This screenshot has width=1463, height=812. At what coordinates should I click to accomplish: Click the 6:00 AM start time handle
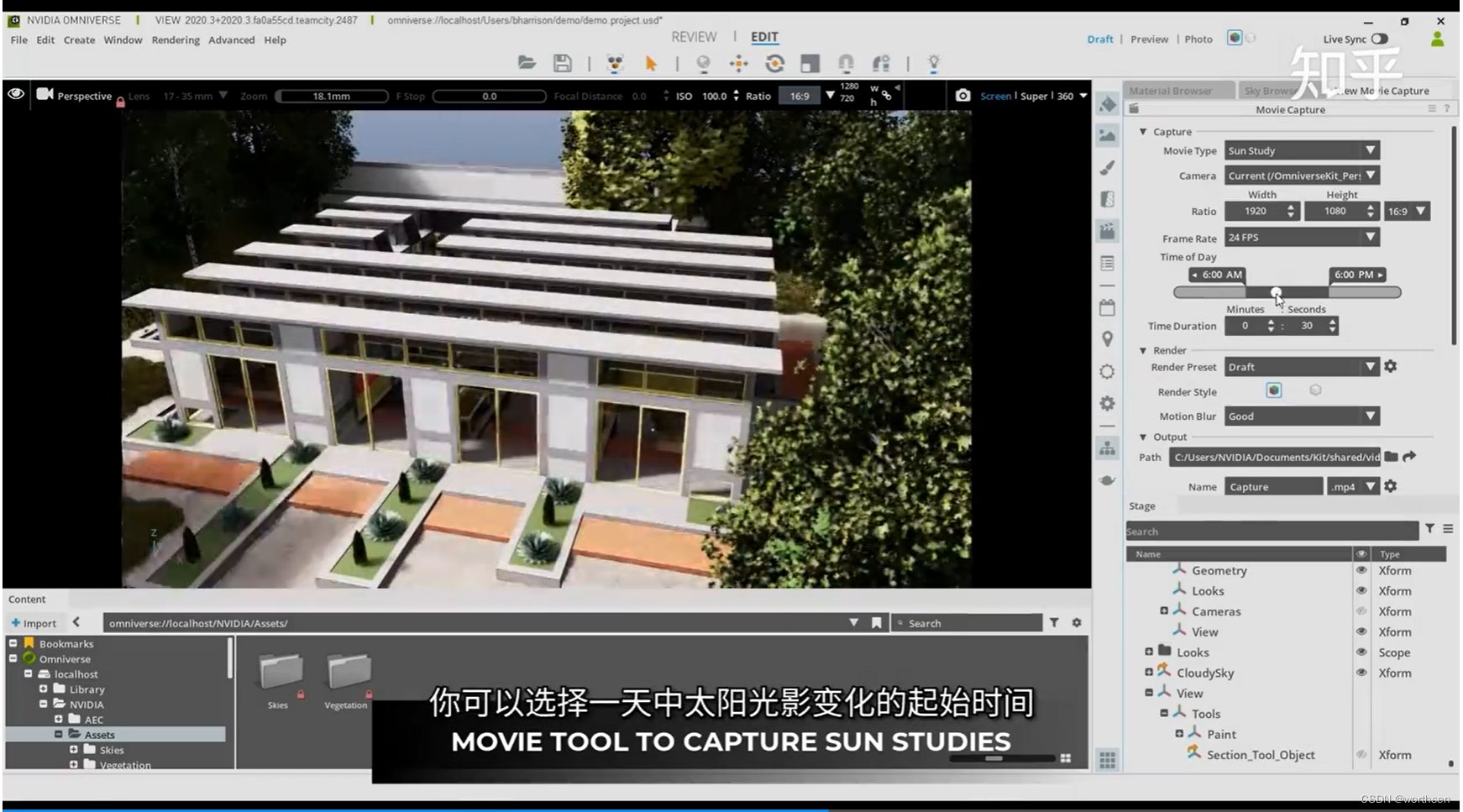pos(1216,275)
